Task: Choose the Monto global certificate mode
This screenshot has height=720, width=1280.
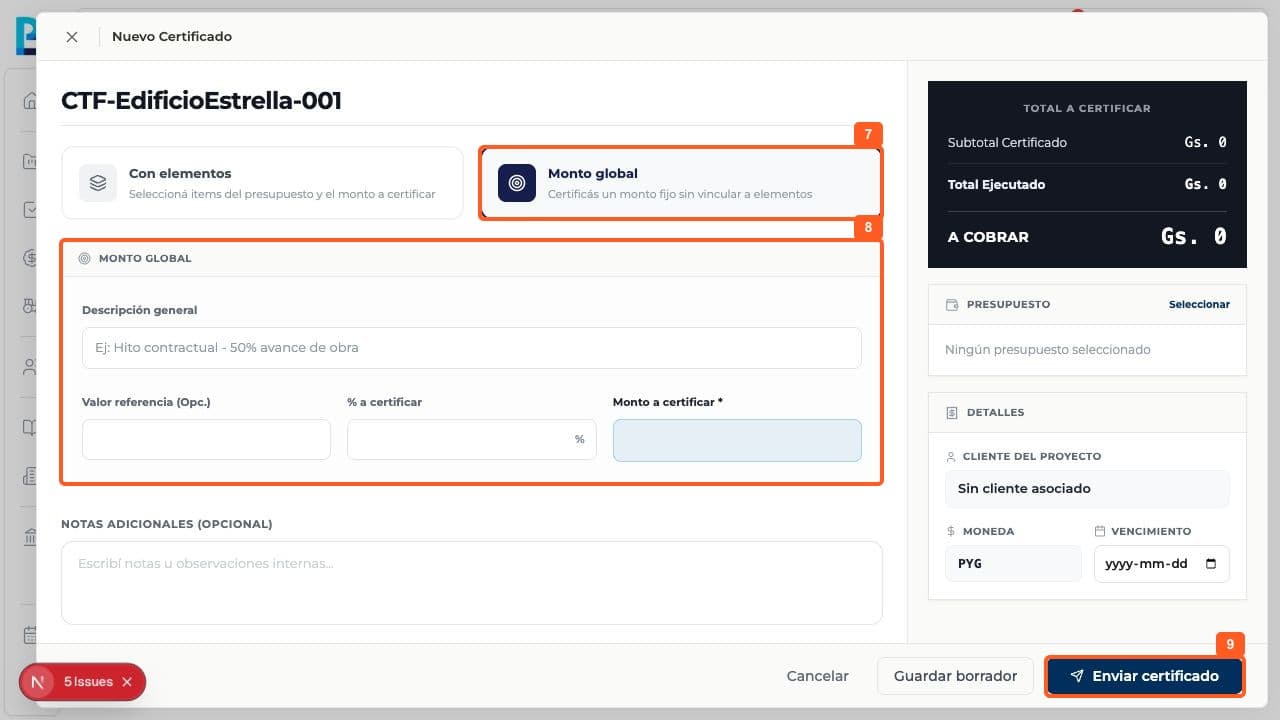Action: click(x=681, y=183)
